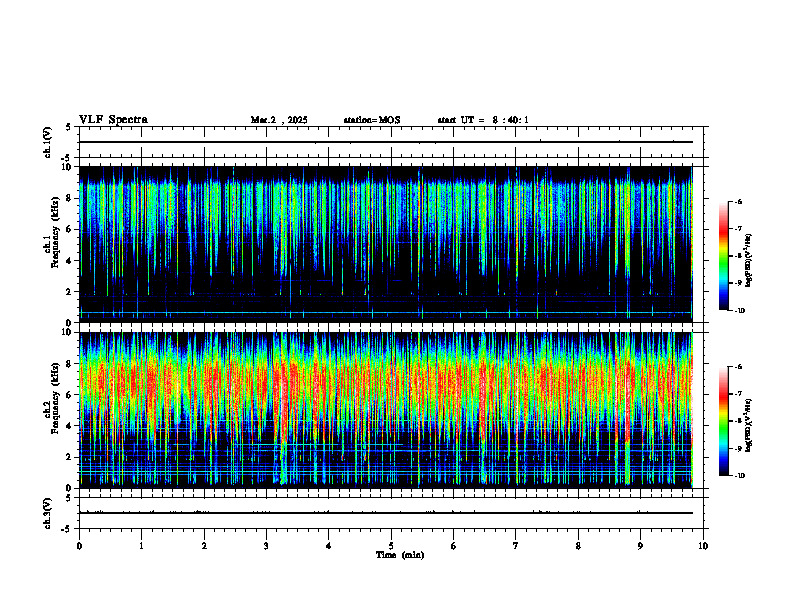This screenshot has width=792, height=612.
Task: Click the "Time (min)" axis label
Action: point(400,554)
